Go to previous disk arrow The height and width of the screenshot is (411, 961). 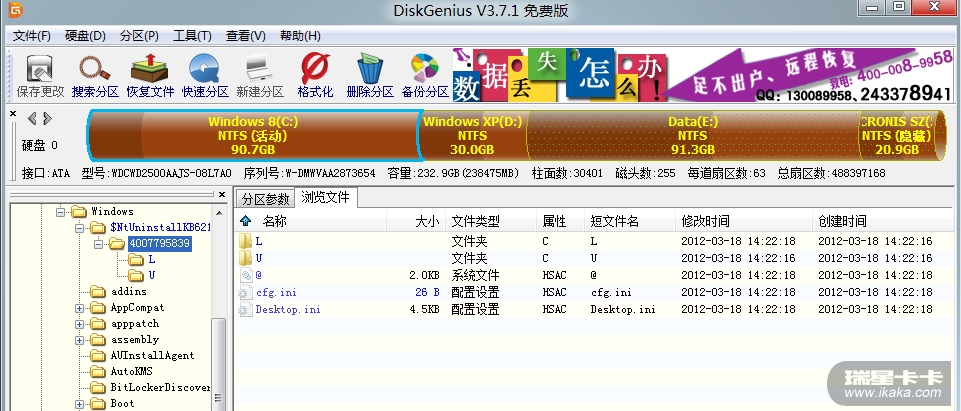[32, 118]
